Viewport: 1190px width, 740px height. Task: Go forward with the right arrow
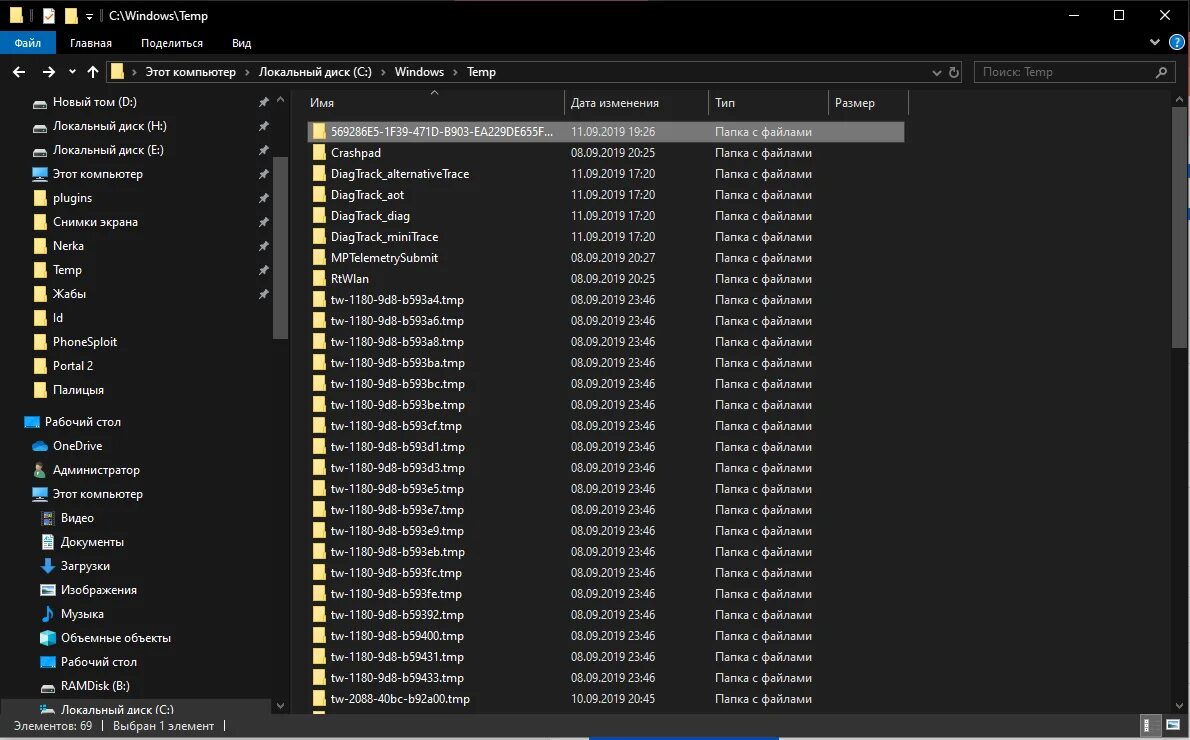click(48, 72)
